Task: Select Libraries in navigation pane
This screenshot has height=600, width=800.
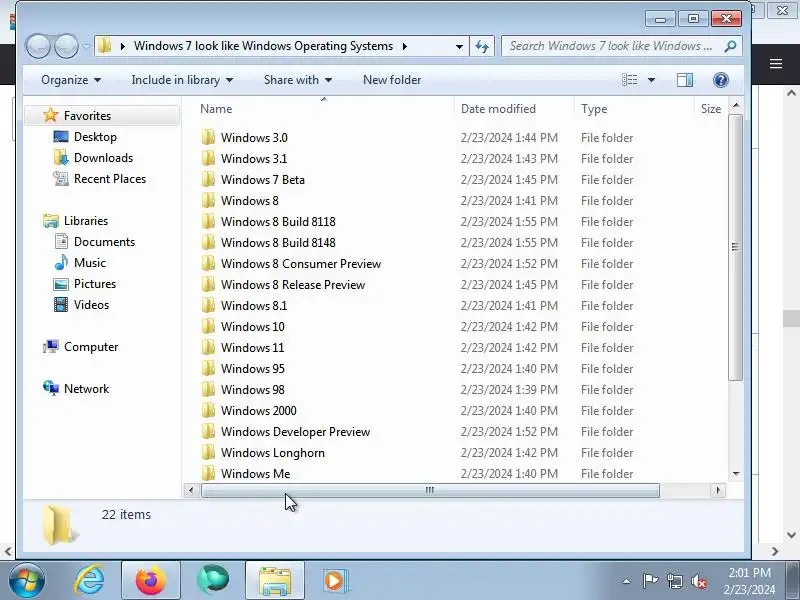Action: pyautogui.click(x=86, y=221)
